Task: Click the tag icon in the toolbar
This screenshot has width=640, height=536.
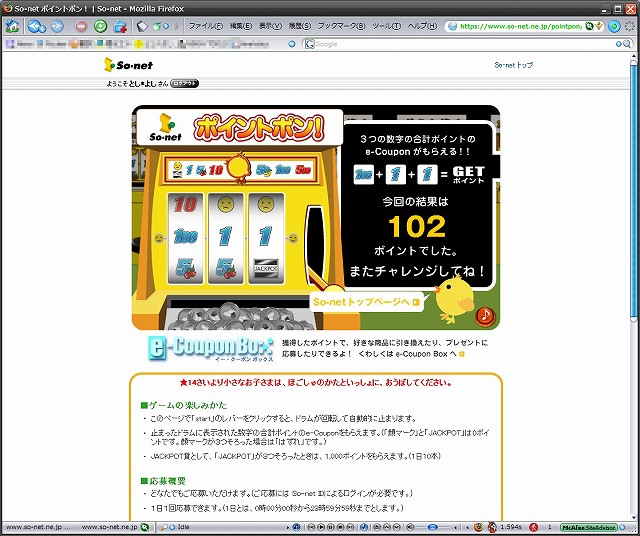Action: pyautogui.click(x=142, y=27)
